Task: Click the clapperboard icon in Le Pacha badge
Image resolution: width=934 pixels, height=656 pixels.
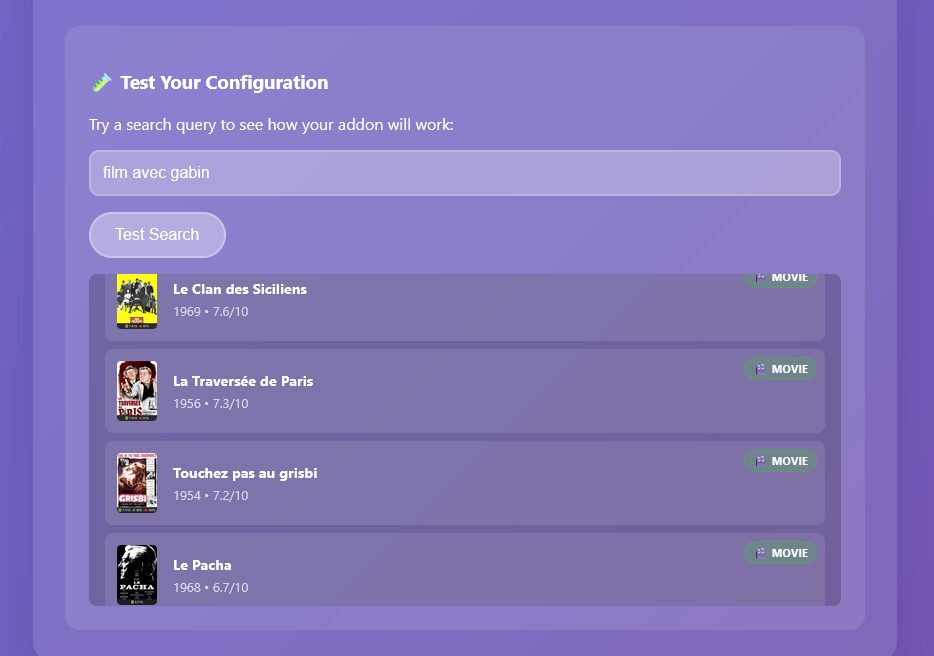Action: pyautogui.click(x=761, y=553)
